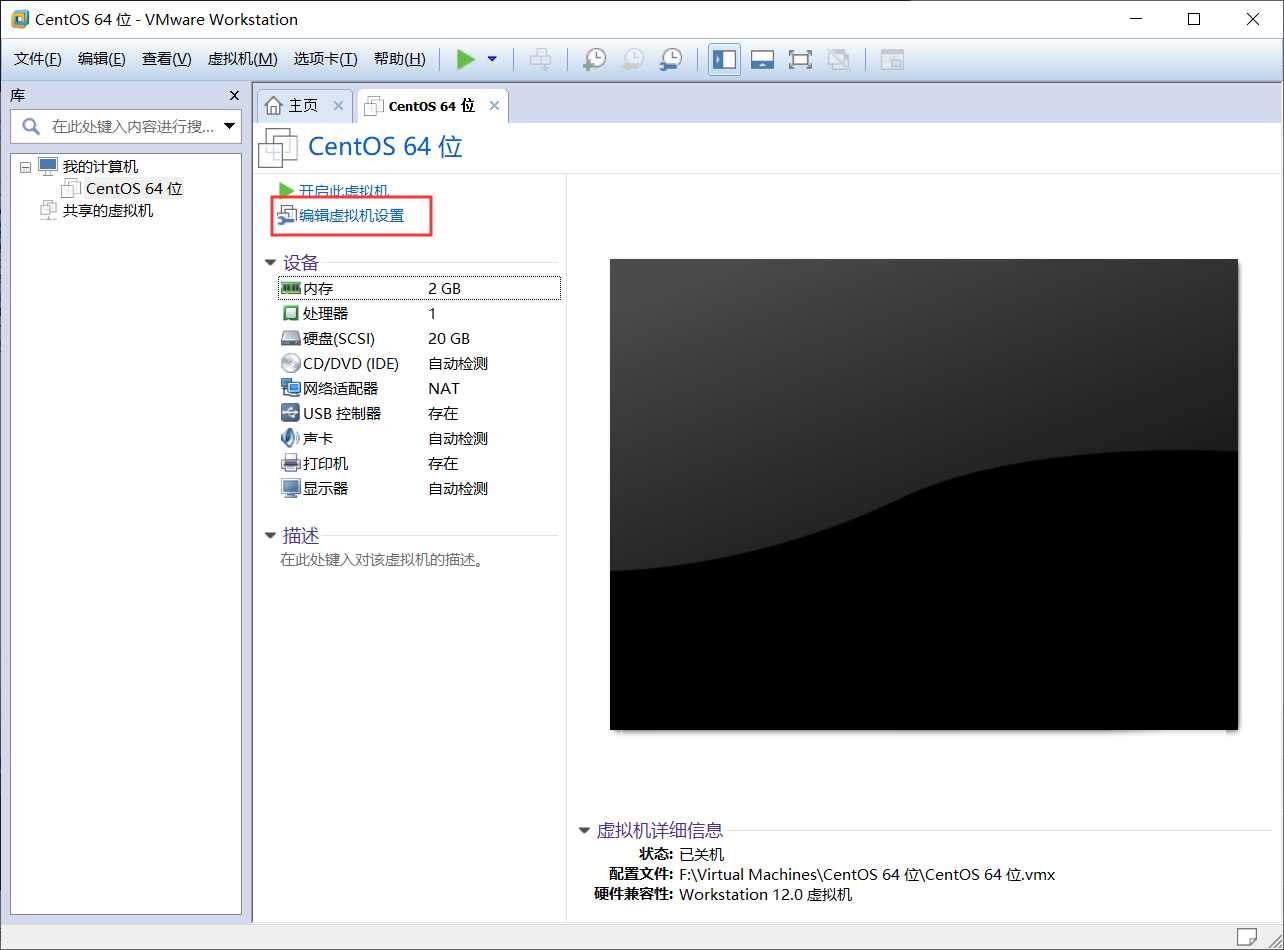Click the description text input area
Image resolution: width=1284 pixels, height=950 pixels.
382,560
